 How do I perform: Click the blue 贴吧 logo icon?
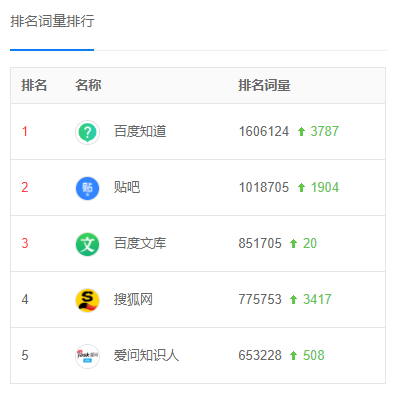(87, 188)
